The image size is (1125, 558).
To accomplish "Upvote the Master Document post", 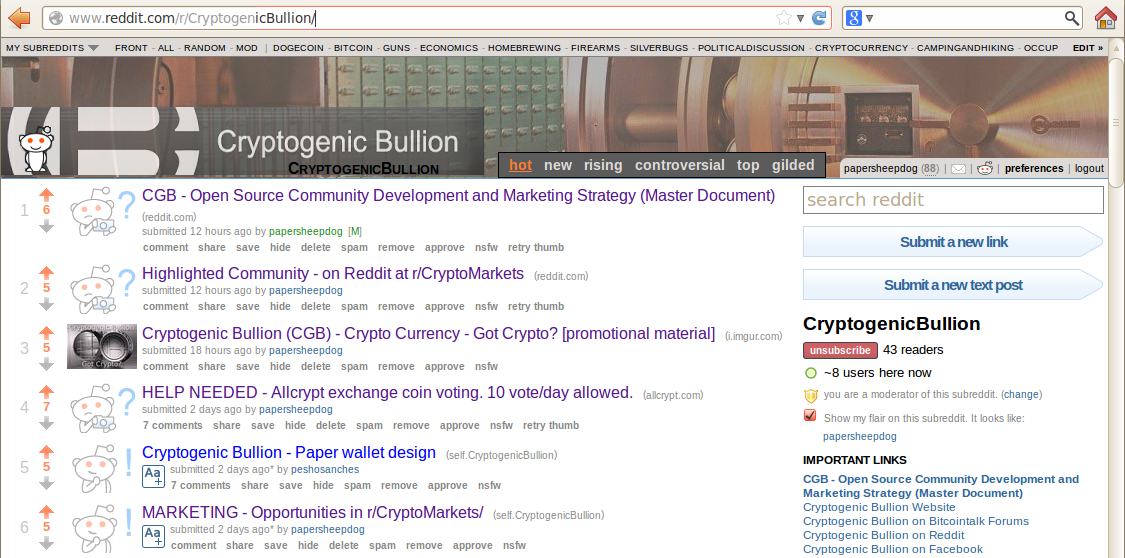I will [x=46, y=194].
